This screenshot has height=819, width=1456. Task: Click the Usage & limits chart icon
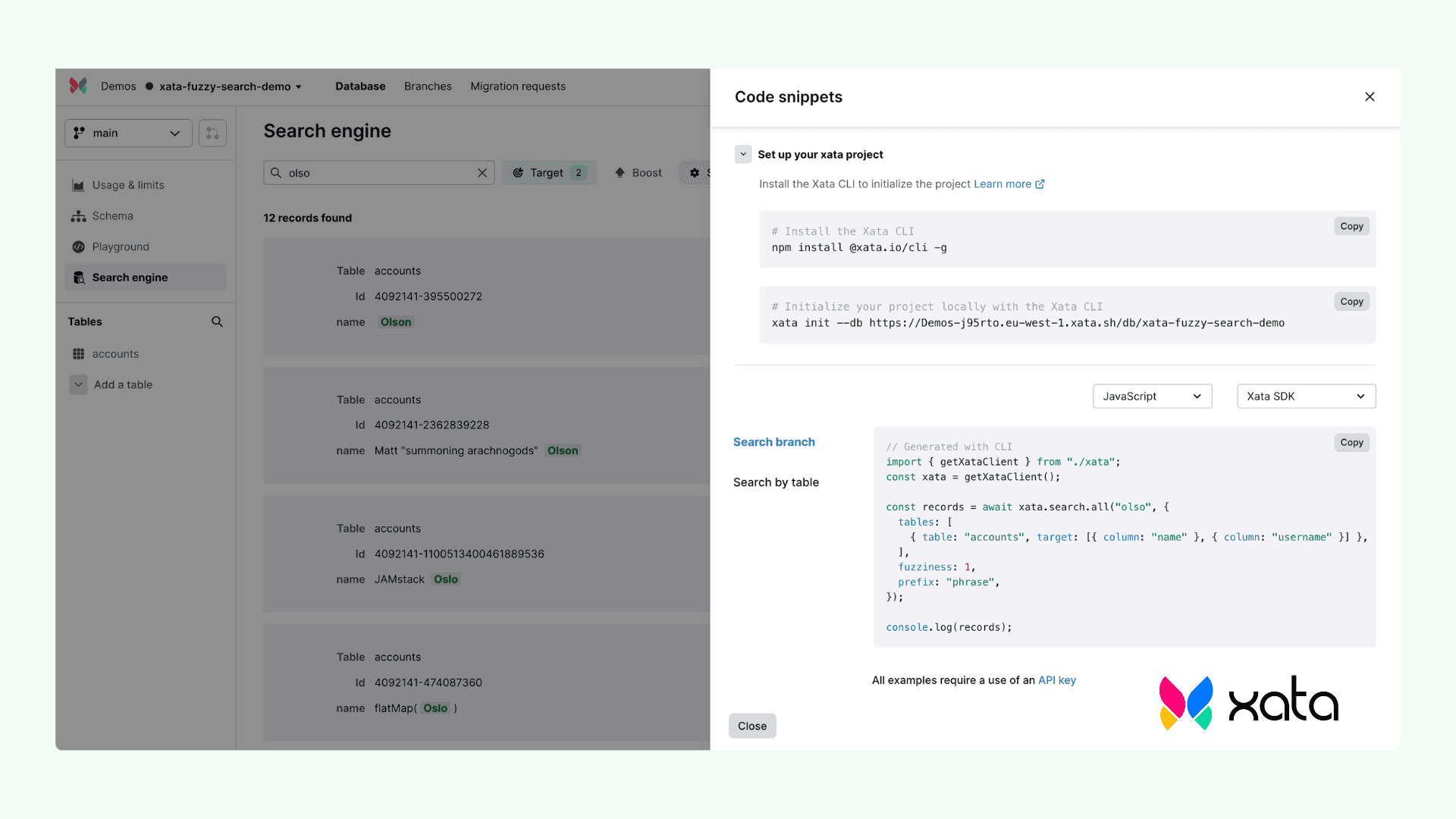(78, 185)
